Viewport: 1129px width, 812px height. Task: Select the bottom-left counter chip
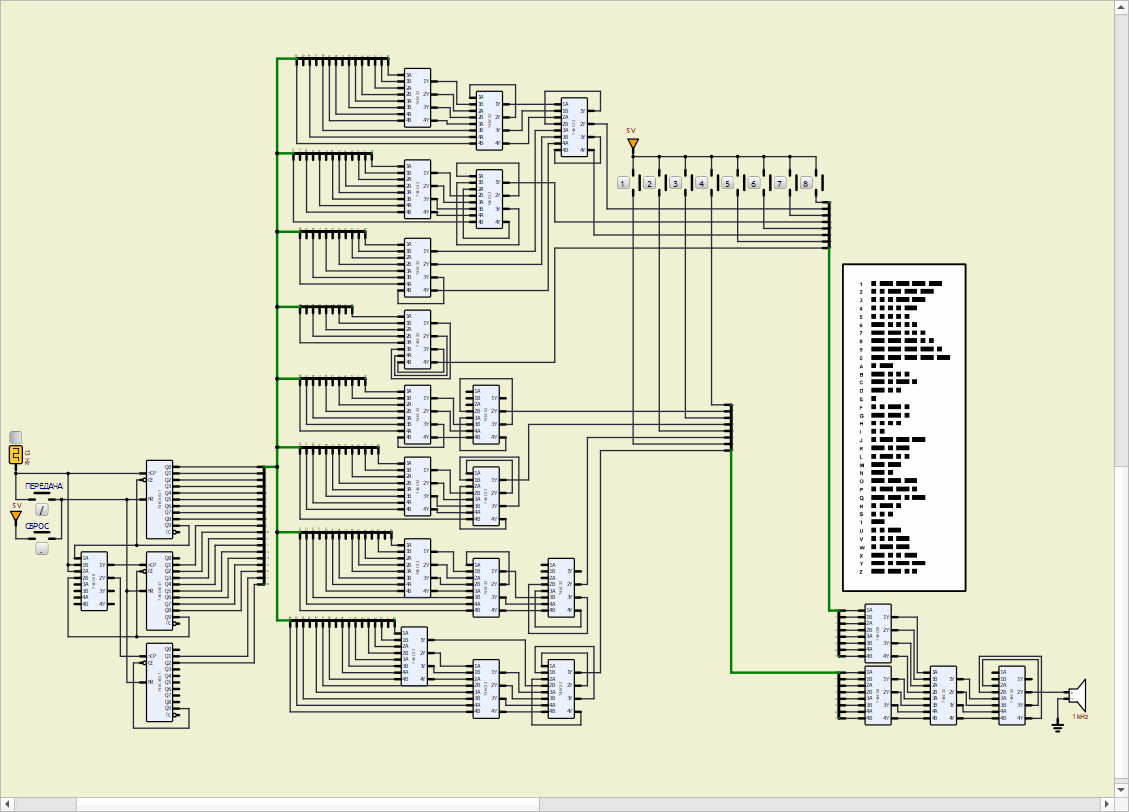pos(160,682)
